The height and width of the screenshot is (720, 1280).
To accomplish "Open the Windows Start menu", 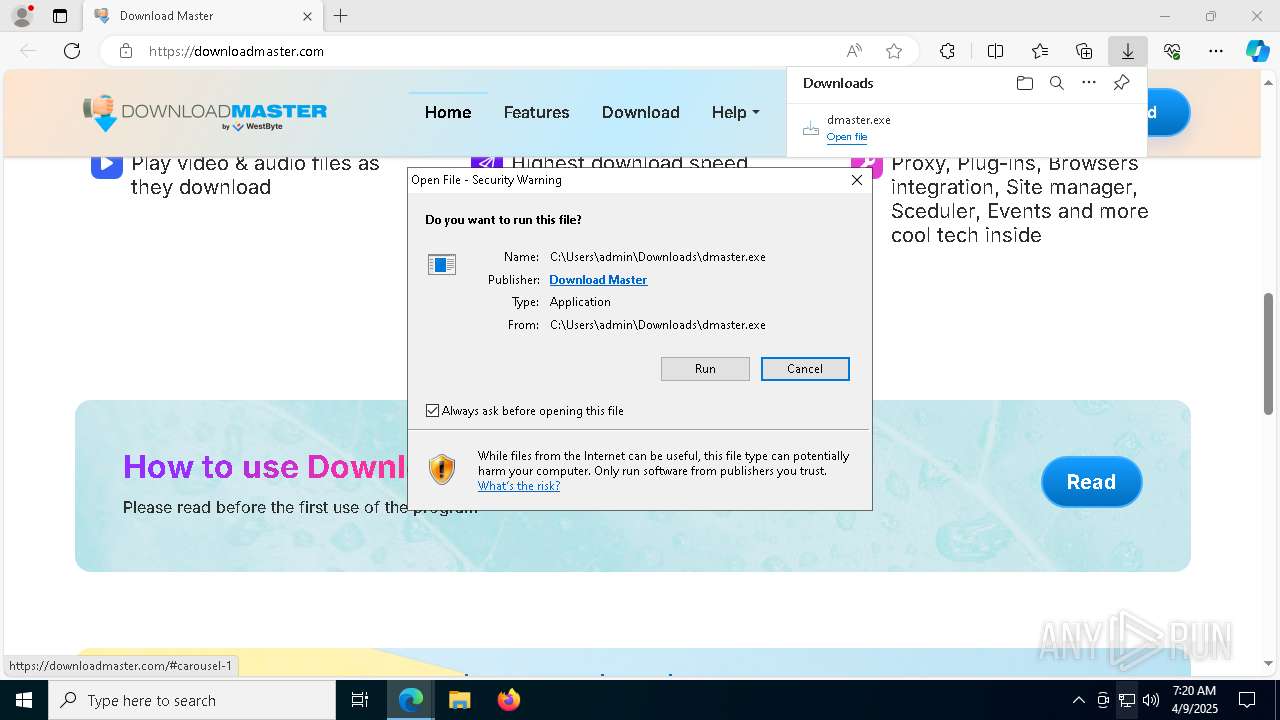I will click(23, 700).
